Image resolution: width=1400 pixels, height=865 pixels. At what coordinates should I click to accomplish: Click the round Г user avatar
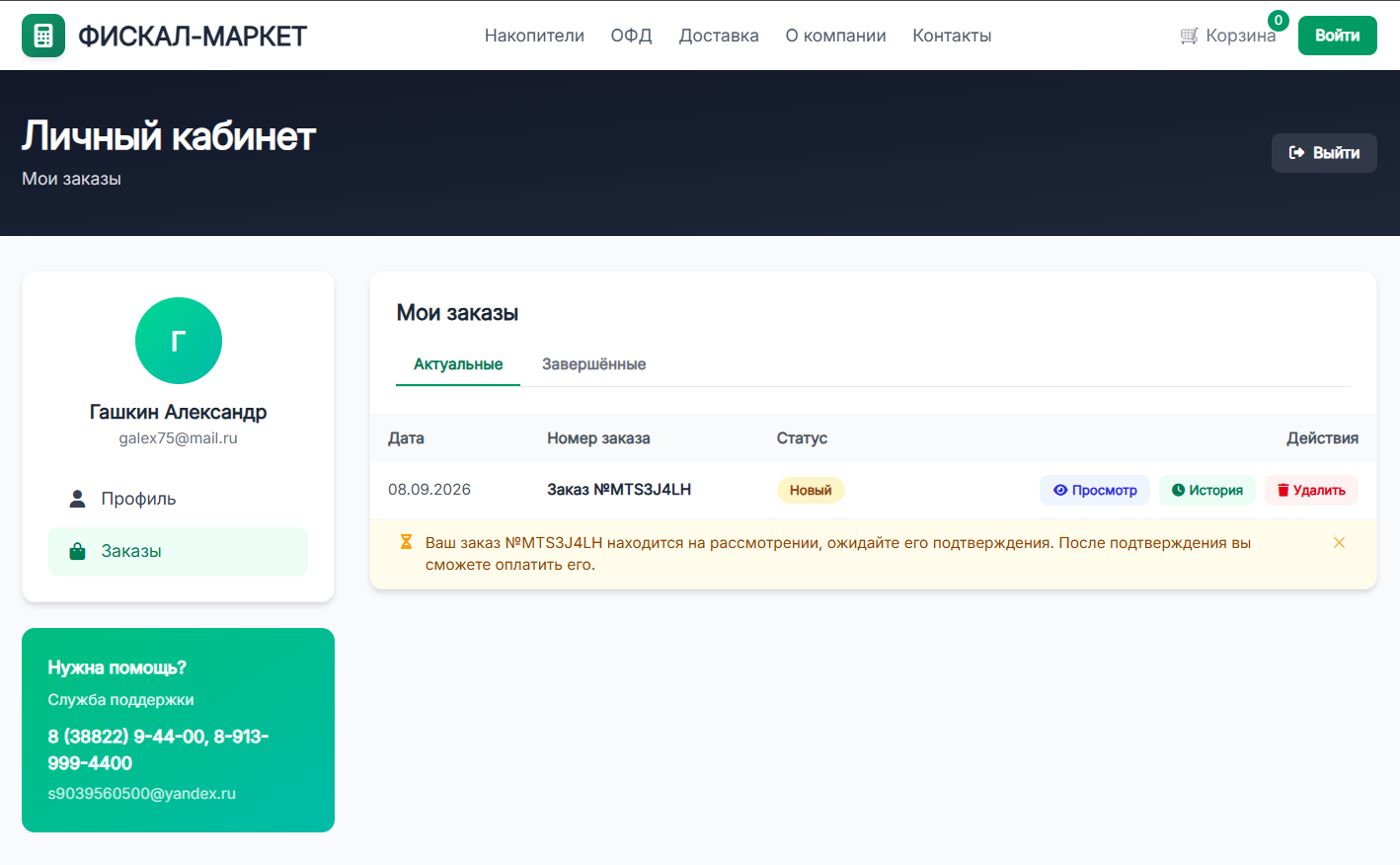tap(179, 341)
